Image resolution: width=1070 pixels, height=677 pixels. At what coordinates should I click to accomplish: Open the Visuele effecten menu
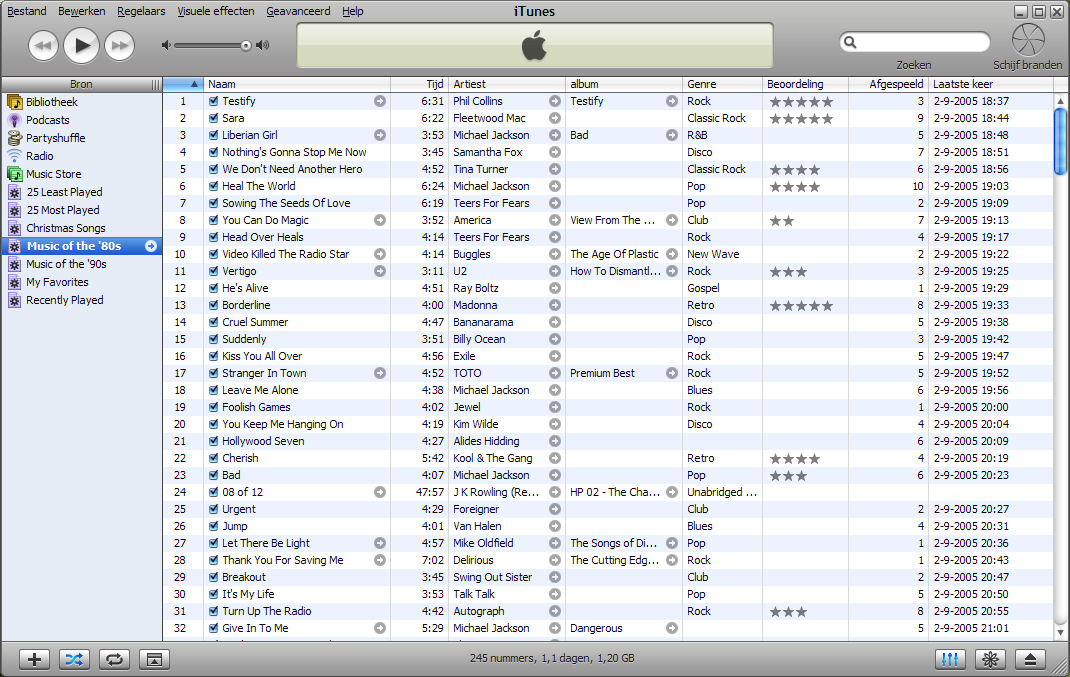pyautogui.click(x=216, y=11)
